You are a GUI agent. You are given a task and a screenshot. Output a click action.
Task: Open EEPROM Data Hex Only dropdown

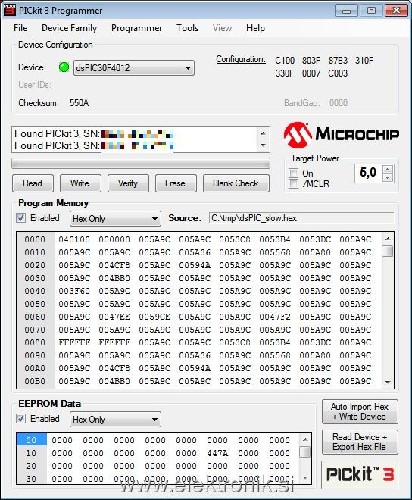click(x=115, y=419)
